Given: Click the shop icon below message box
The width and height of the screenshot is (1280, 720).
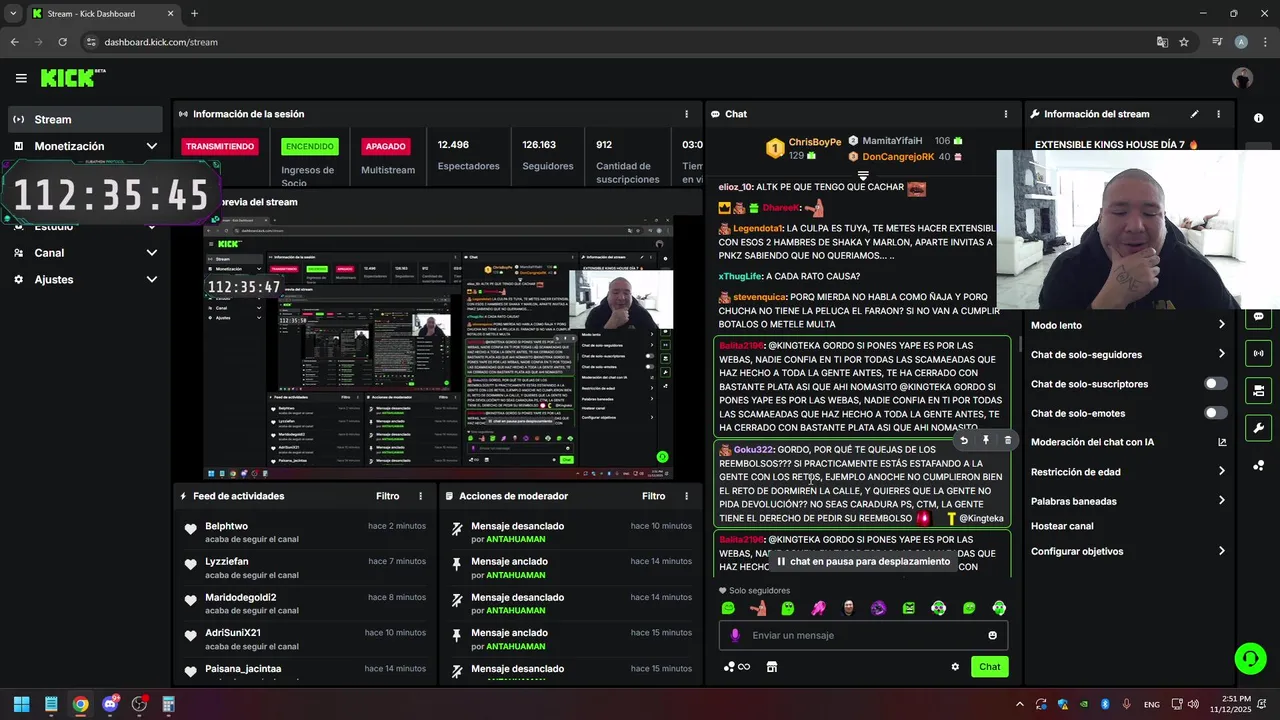Looking at the screenshot, I should (771, 667).
